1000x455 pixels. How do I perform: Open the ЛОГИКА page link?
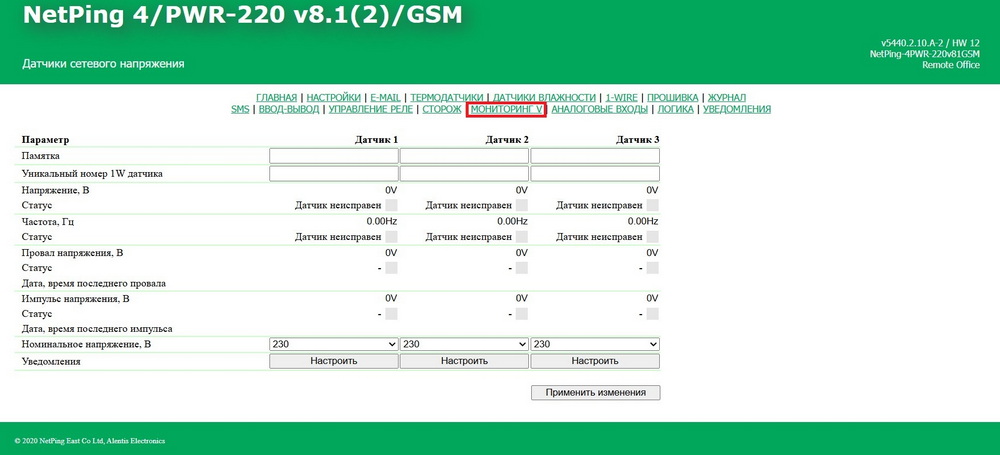pos(675,109)
